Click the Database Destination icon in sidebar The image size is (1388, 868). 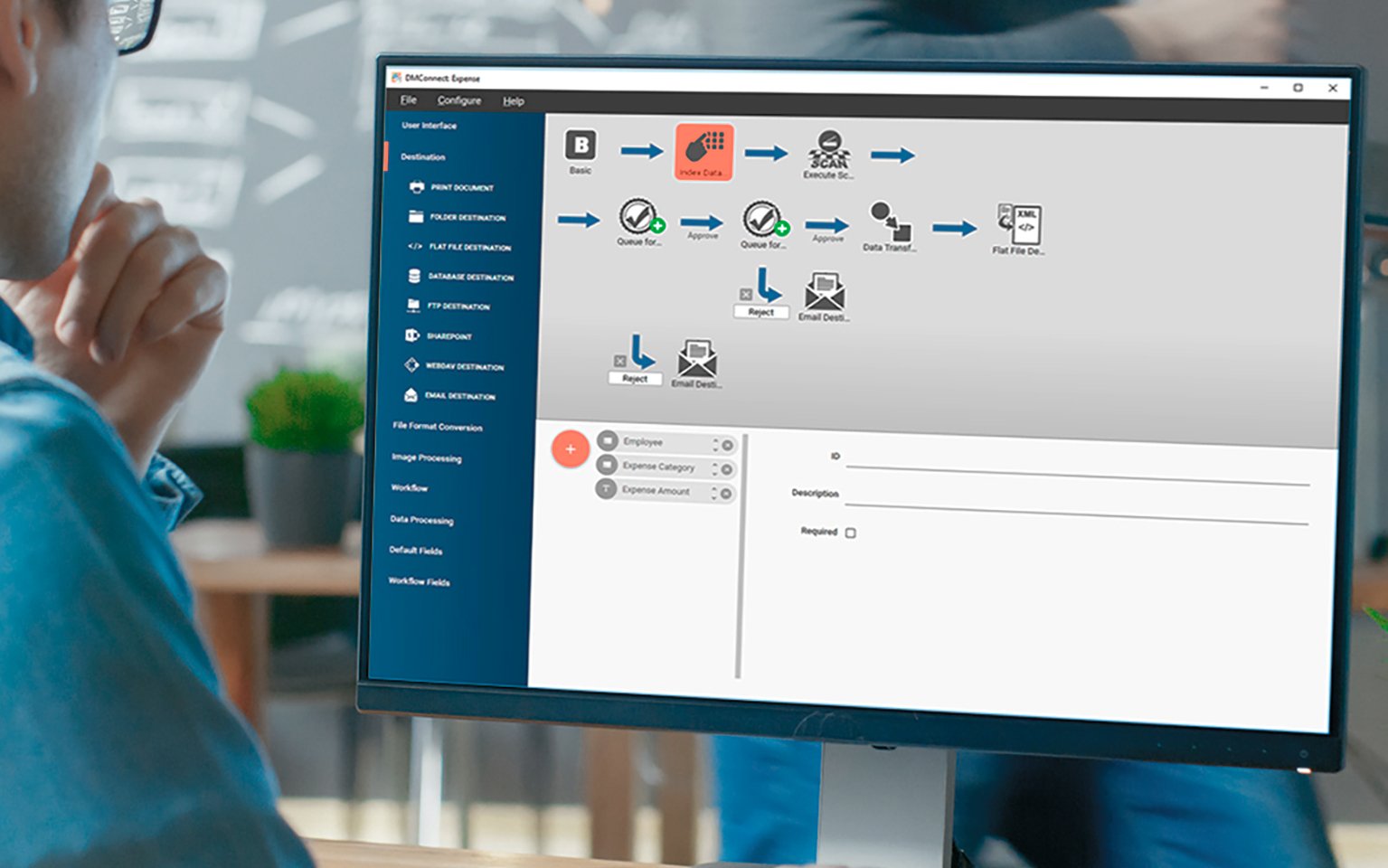(x=412, y=277)
